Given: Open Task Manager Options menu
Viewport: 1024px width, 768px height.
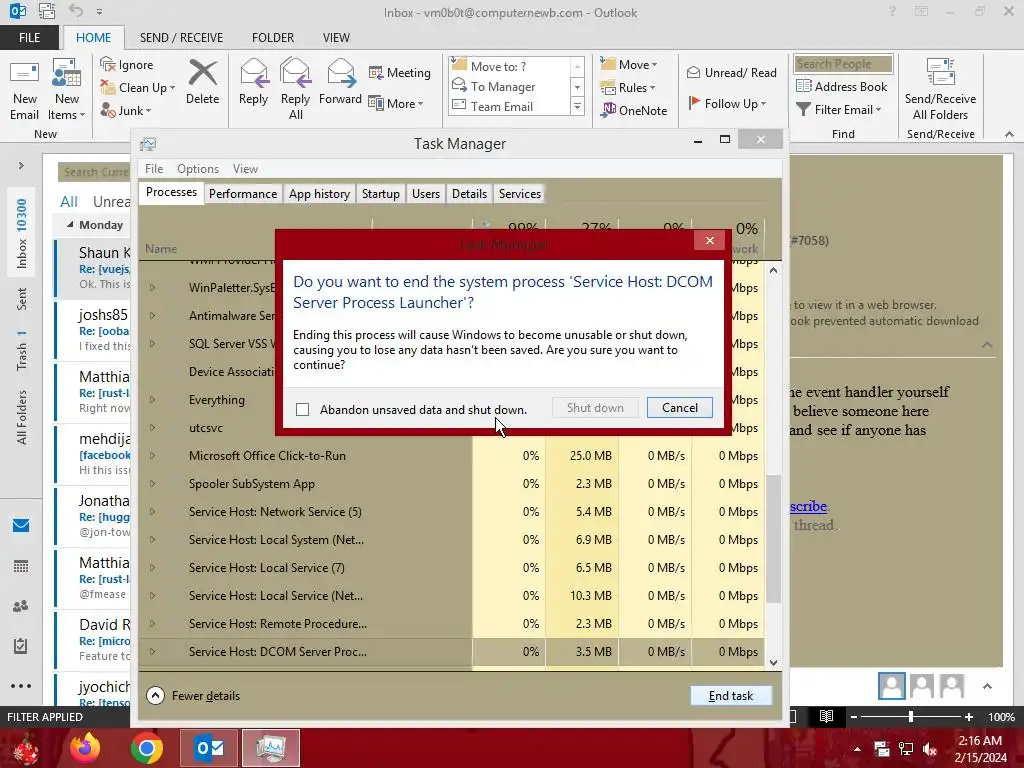Looking at the screenshot, I should (198, 168).
